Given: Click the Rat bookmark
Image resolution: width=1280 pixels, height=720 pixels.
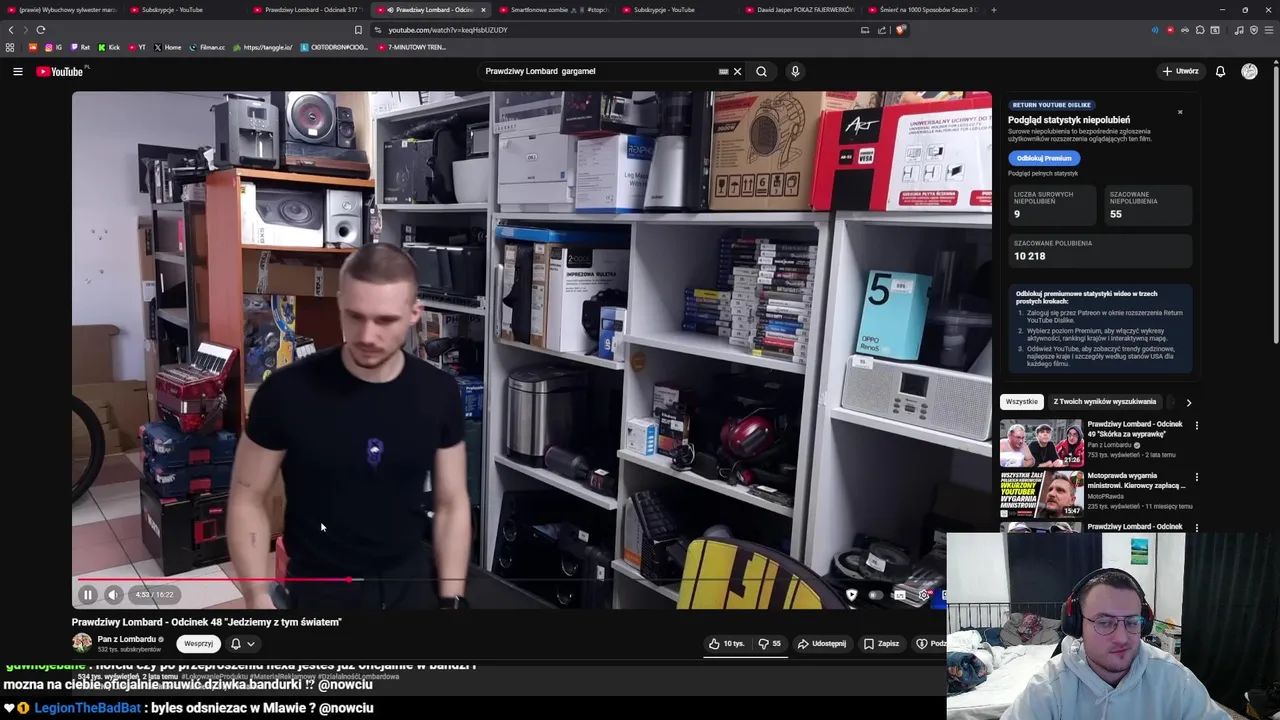Looking at the screenshot, I should (x=80, y=47).
